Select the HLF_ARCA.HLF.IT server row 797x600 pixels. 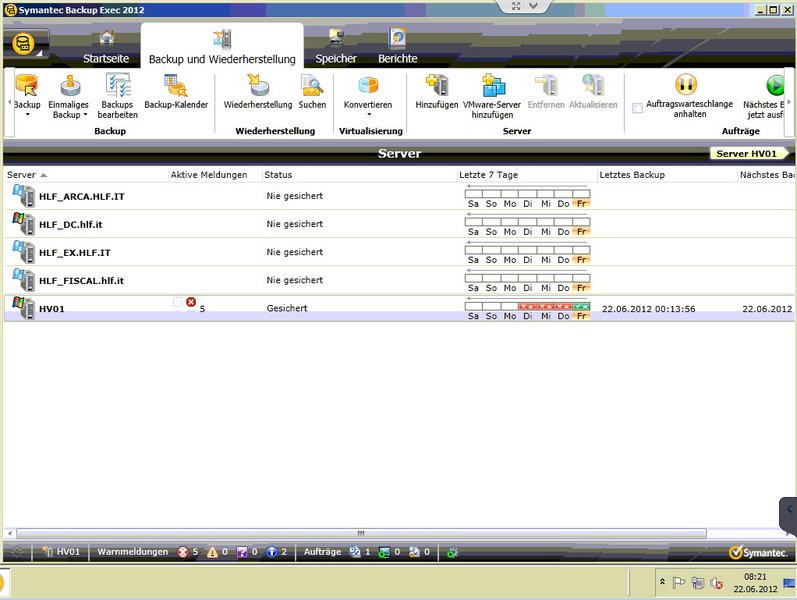(x=399, y=196)
